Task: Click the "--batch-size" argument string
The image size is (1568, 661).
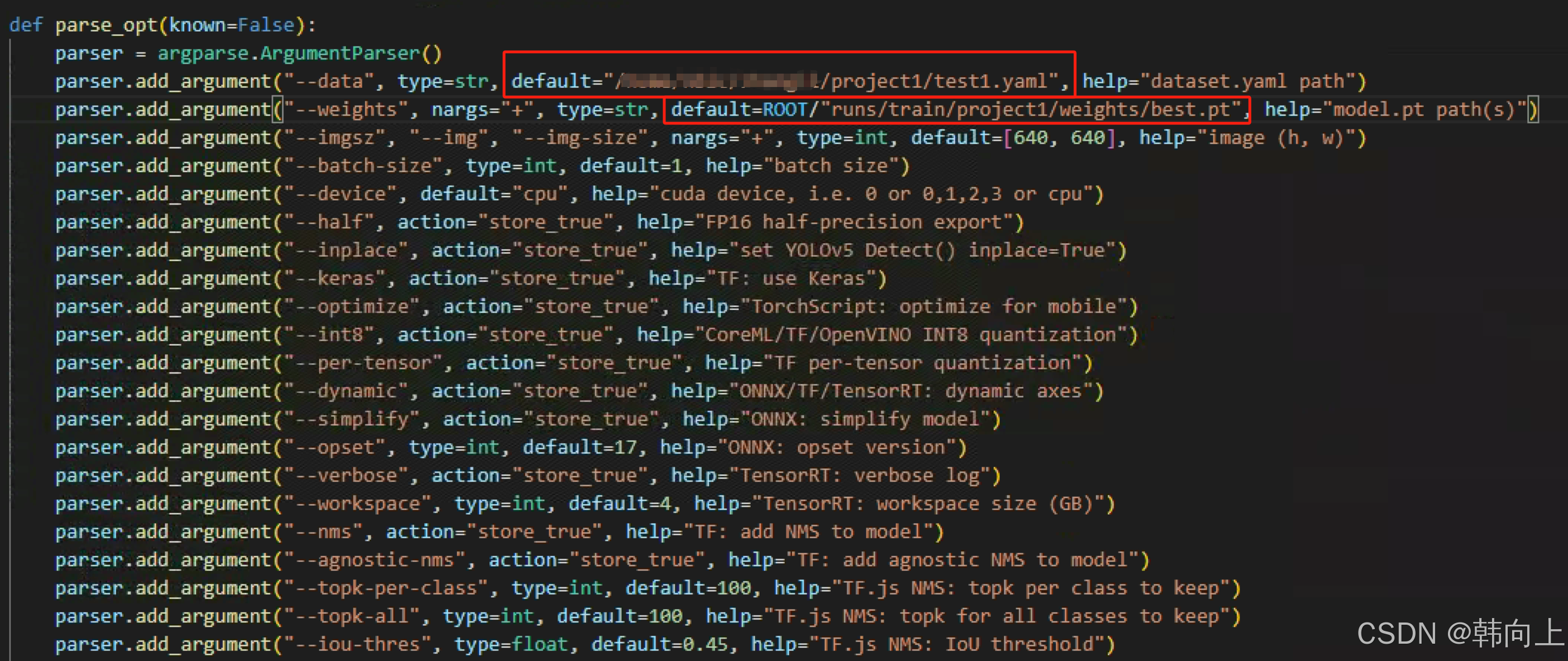Action: (x=363, y=166)
